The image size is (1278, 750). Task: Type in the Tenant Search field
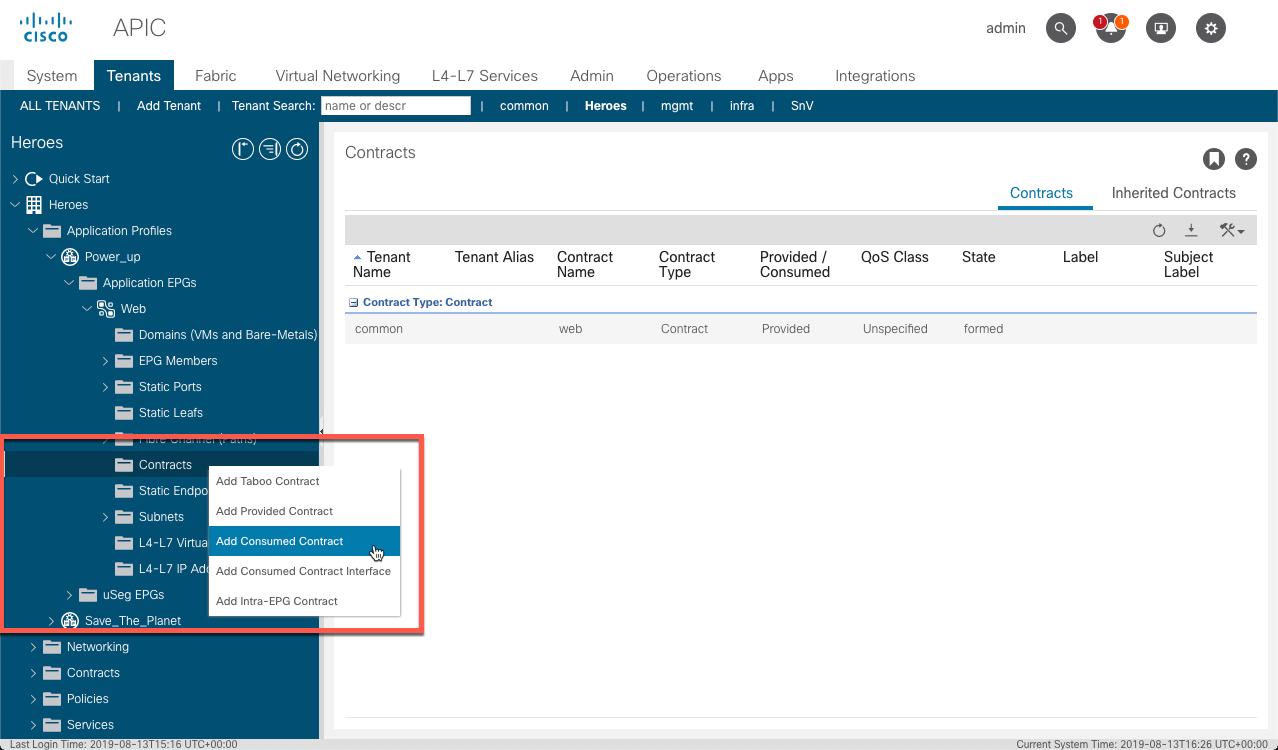(395, 105)
